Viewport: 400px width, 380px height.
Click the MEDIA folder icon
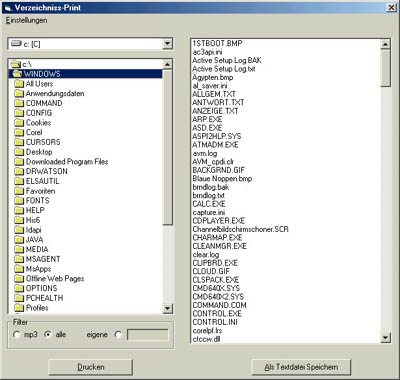point(19,249)
